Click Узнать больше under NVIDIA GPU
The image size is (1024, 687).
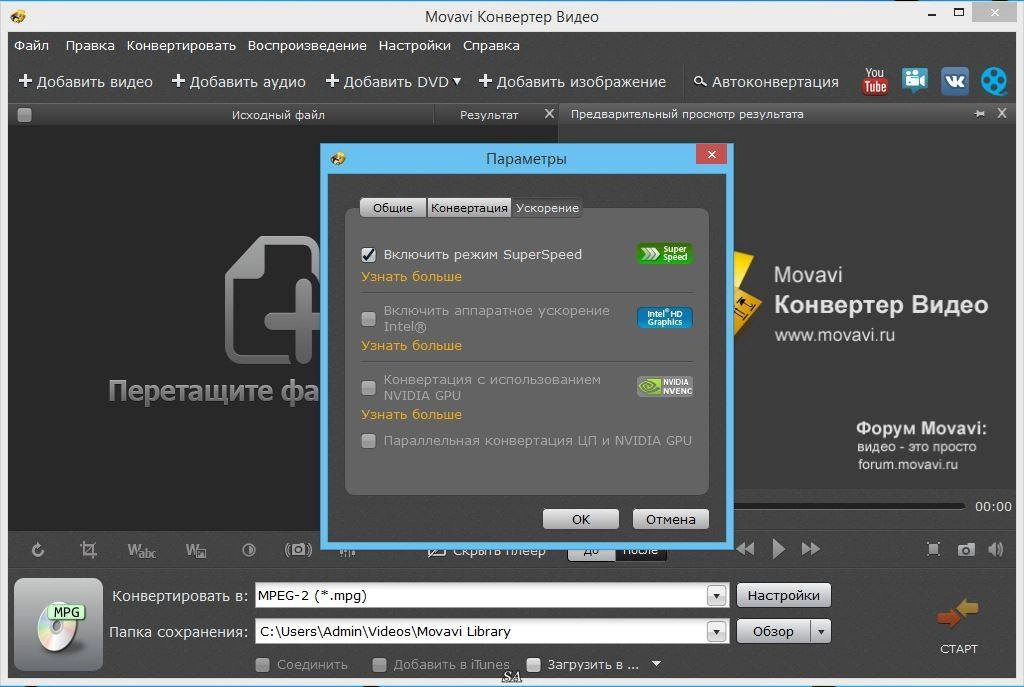click(x=411, y=415)
